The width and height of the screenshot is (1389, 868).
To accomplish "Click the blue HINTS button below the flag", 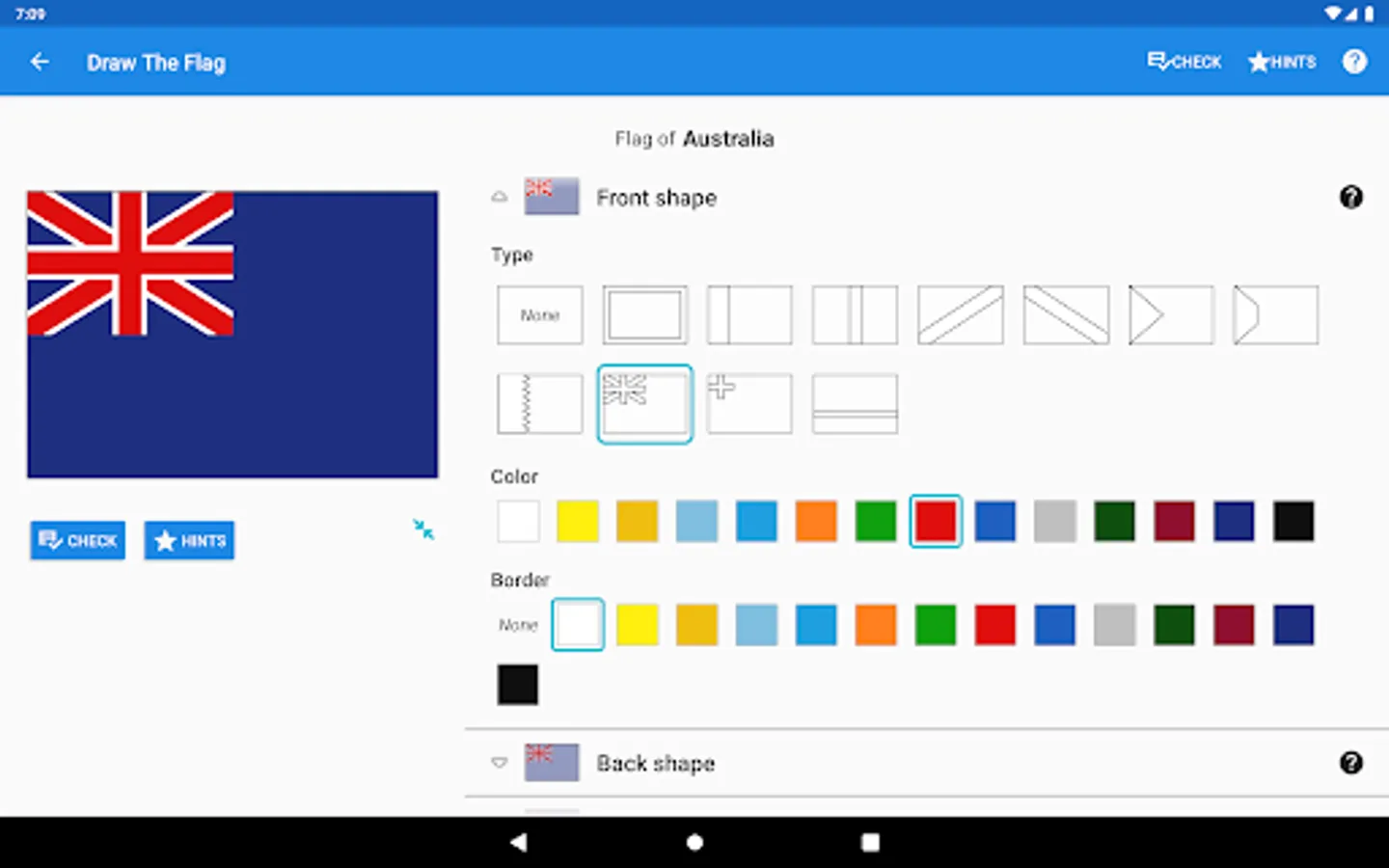I will click(190, 541).
